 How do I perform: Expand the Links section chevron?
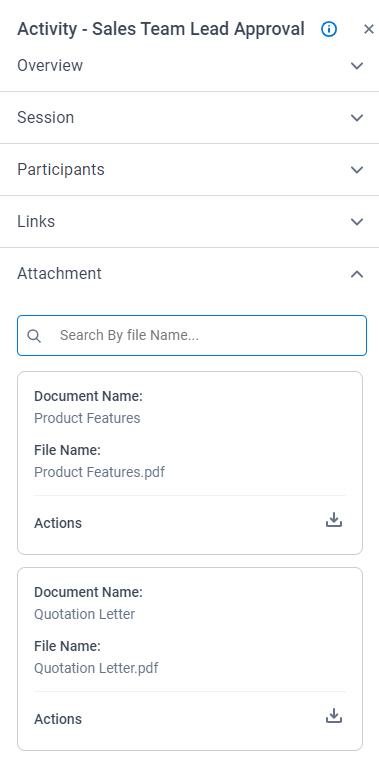(357, 222)
